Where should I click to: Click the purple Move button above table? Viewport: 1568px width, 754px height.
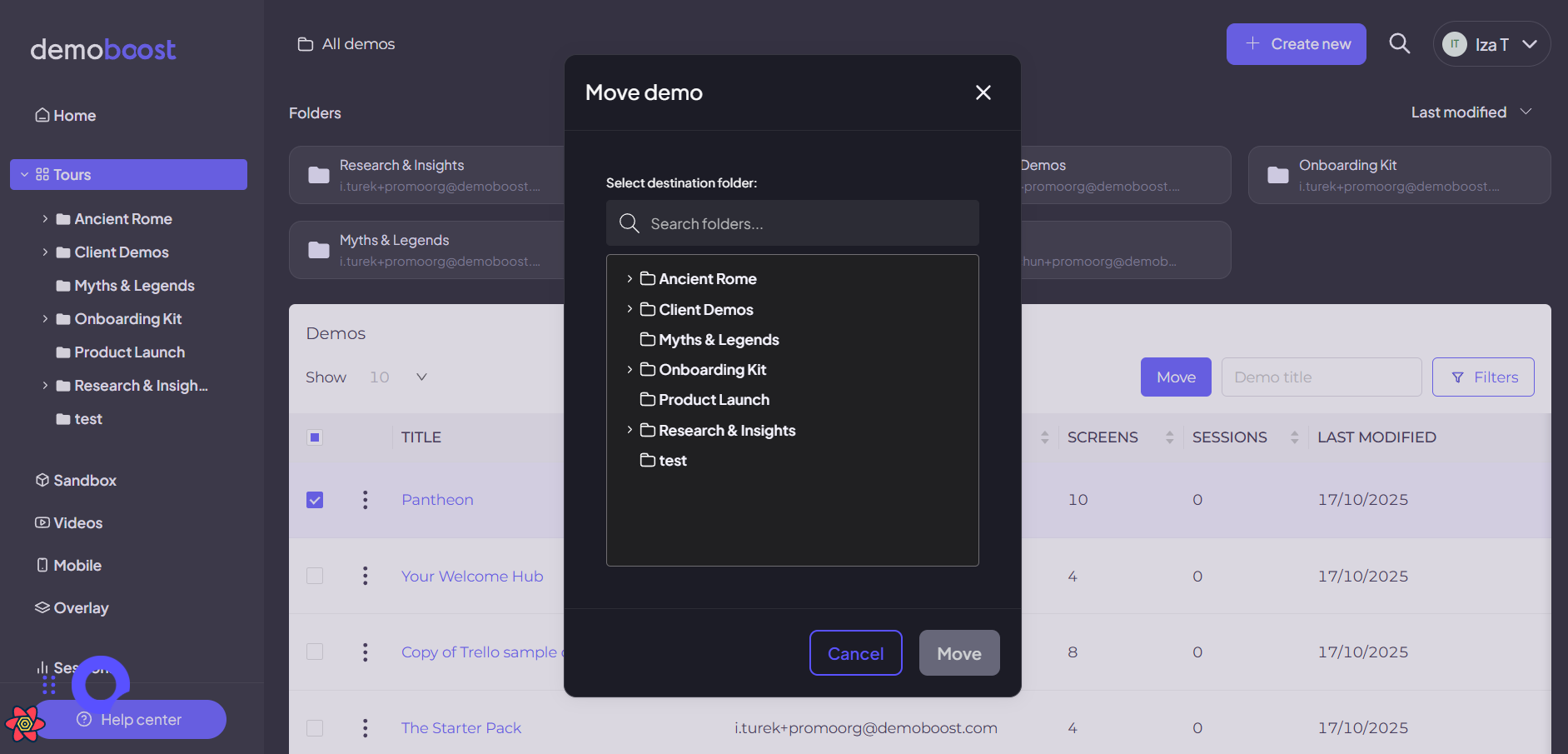(x=1176, y=377)
